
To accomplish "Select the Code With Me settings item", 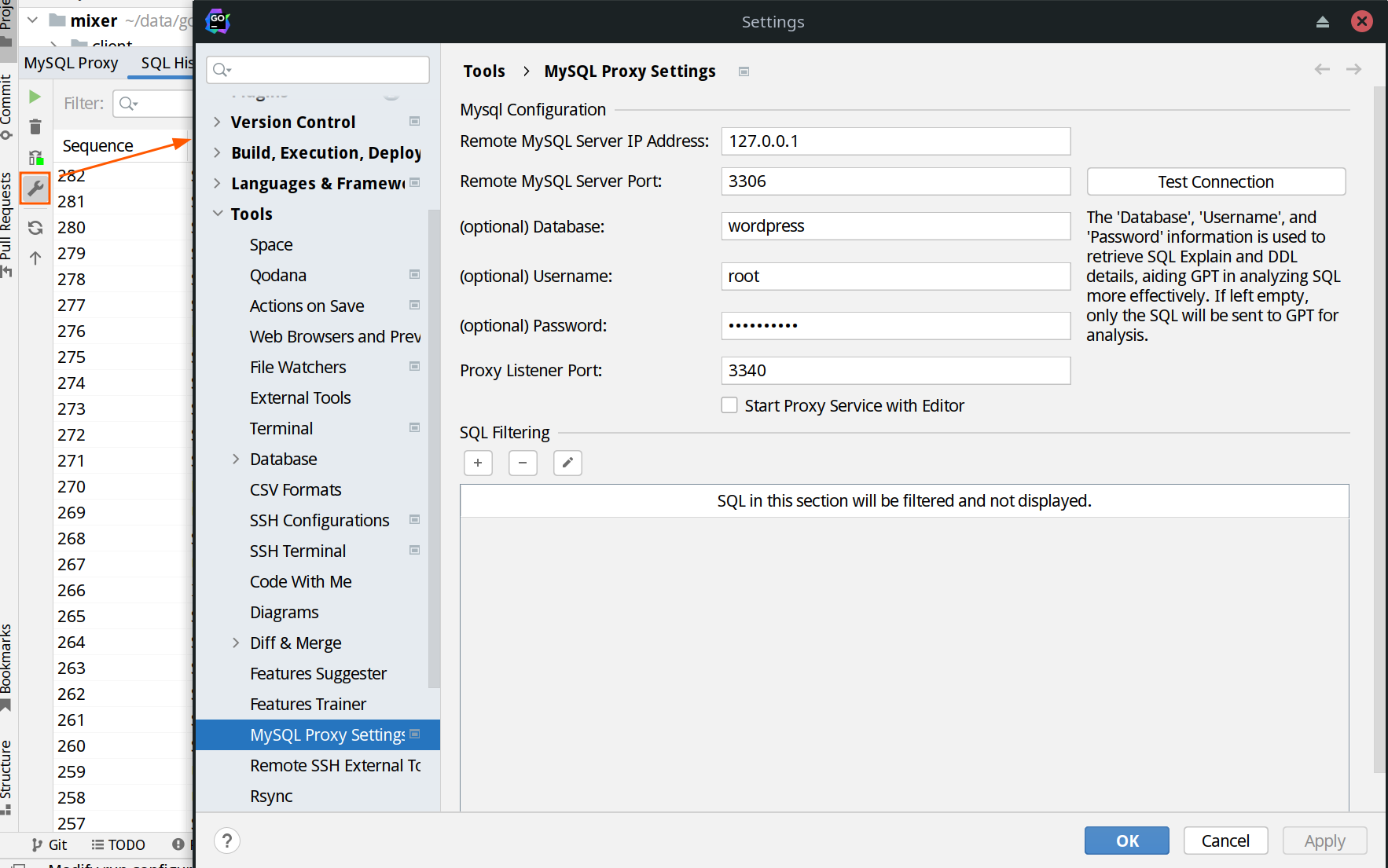I will pyautogui.click(x=300, y=581).
